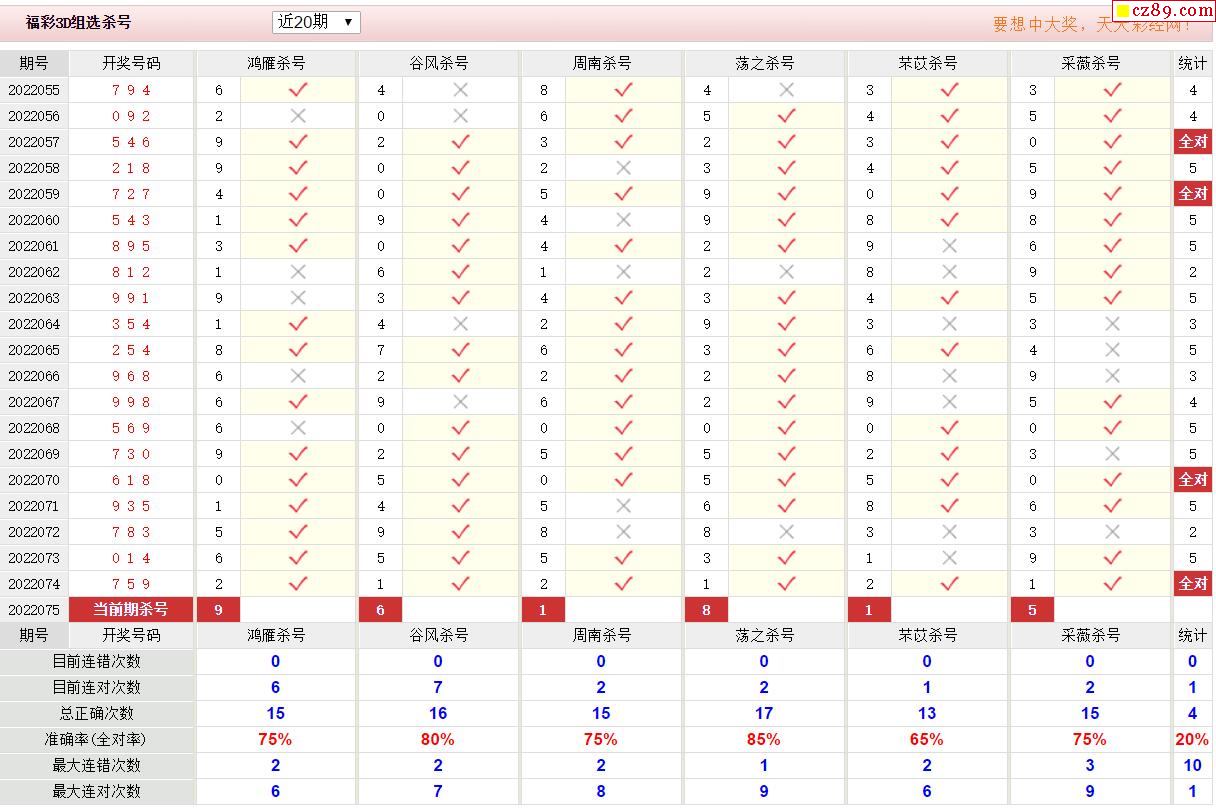Screen dimensions: 1216x810
Task: Click 荡之杀号 cross mark in row 2022072
Action: pyautogui.click(x=786, y=532)
